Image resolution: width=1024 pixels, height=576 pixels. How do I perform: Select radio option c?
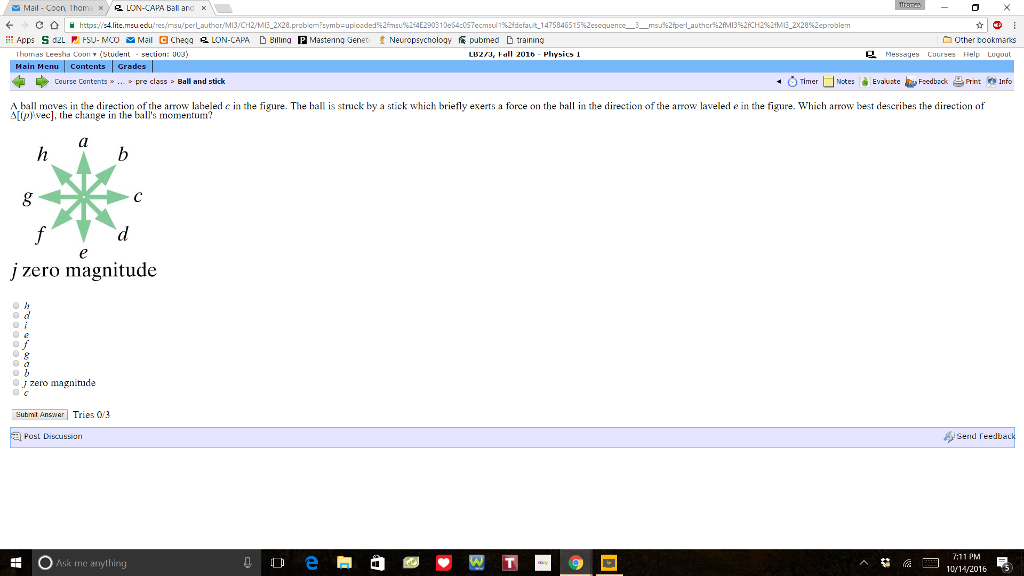(x=16, y=392)
